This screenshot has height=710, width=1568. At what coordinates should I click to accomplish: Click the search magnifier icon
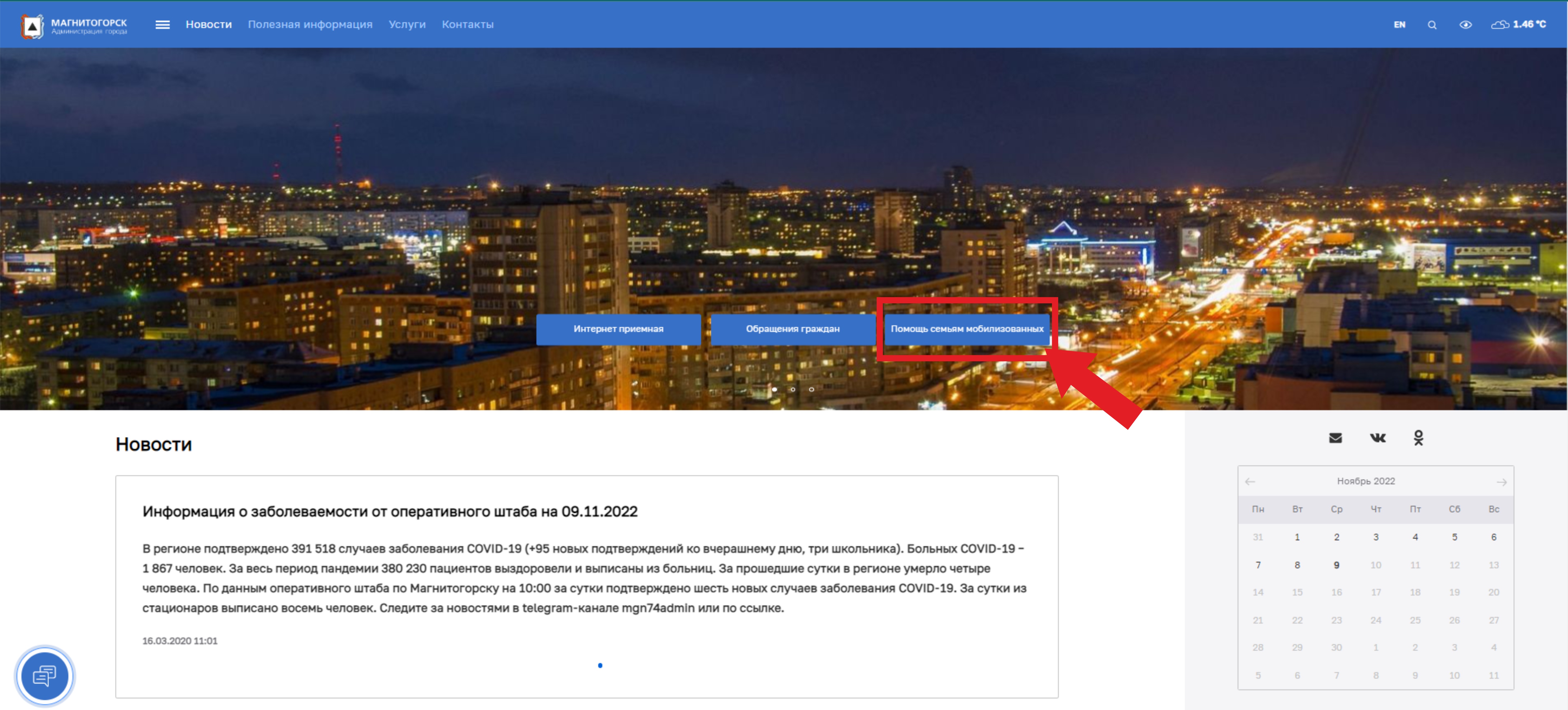[x=1432, y=25]
